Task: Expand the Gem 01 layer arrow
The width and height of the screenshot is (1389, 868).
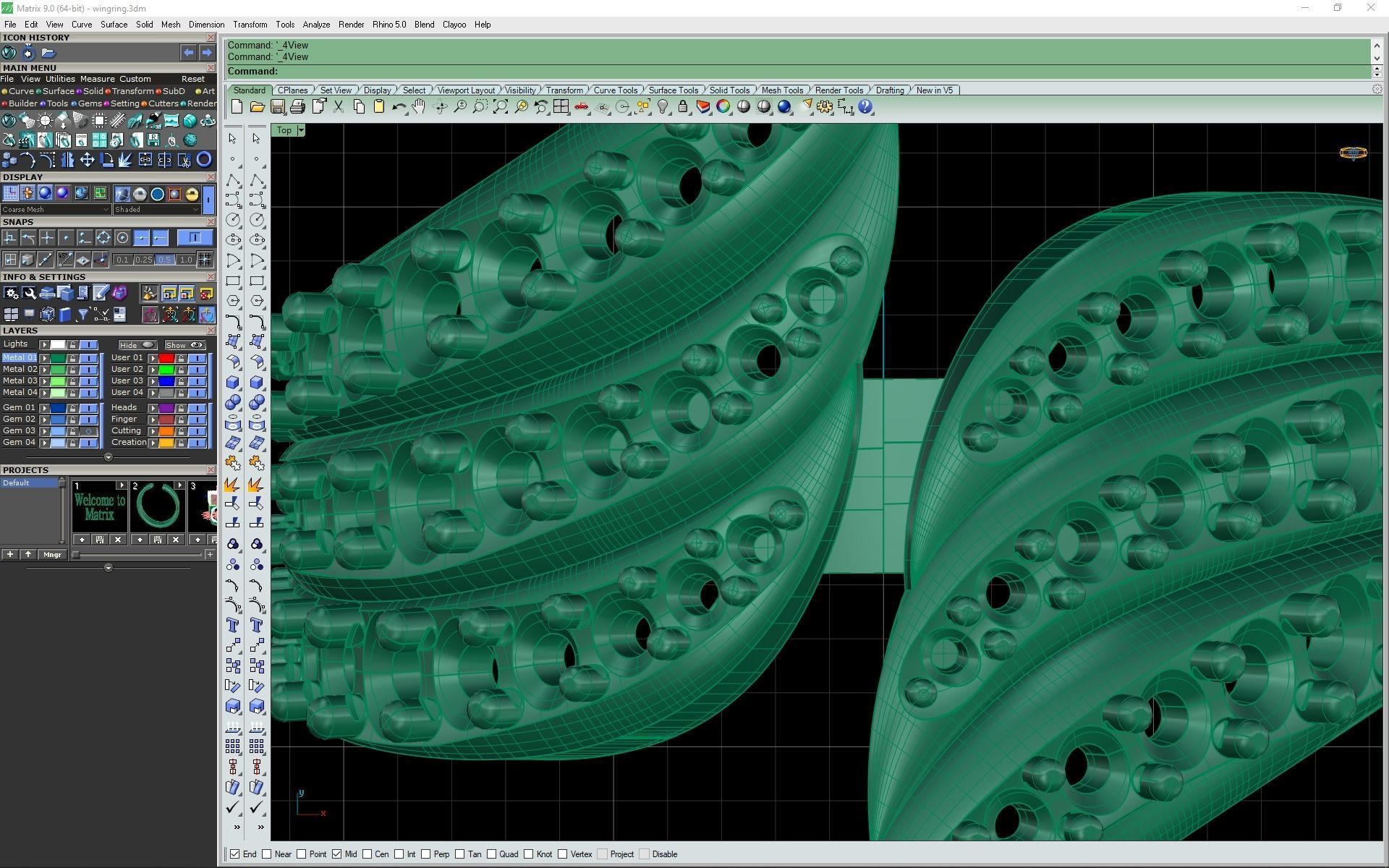Action: (x=44, y=408)
